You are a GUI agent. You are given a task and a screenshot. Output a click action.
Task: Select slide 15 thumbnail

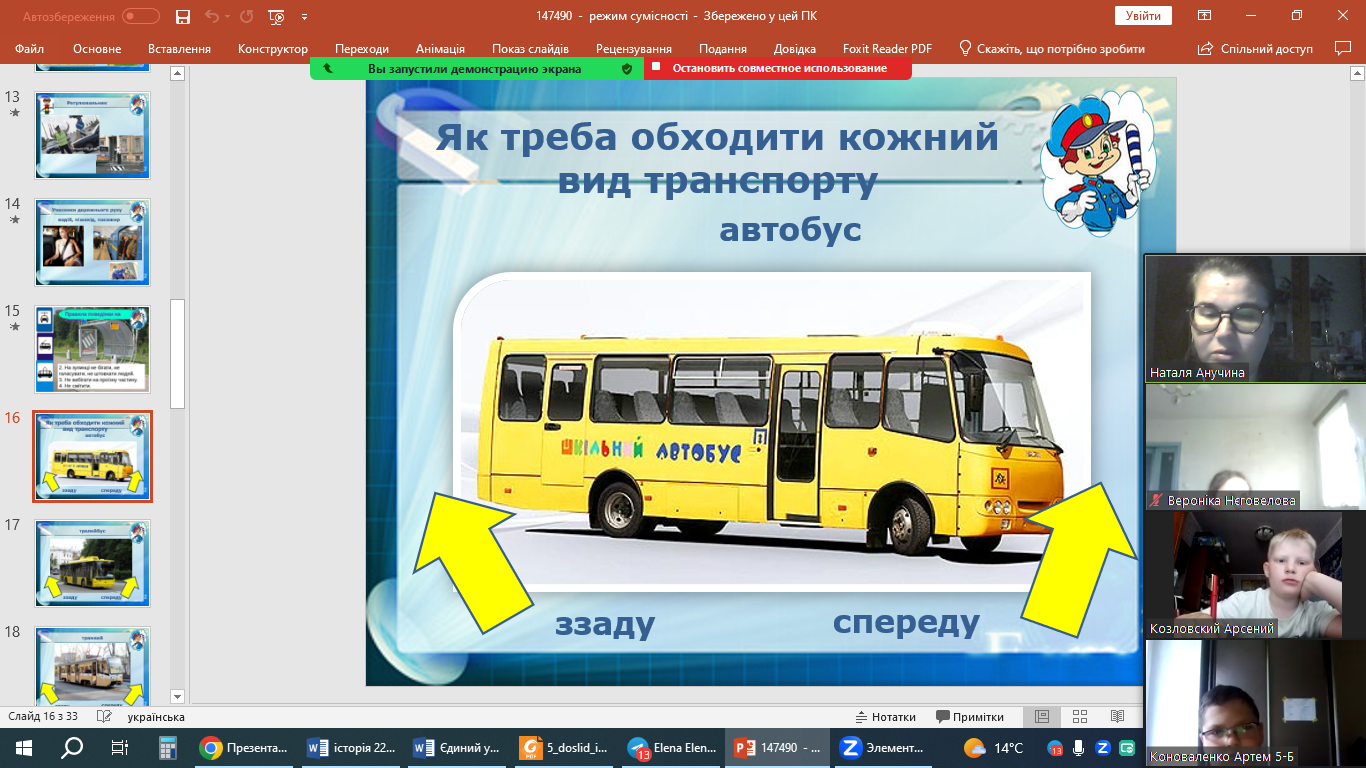click(x=92, y=349)
